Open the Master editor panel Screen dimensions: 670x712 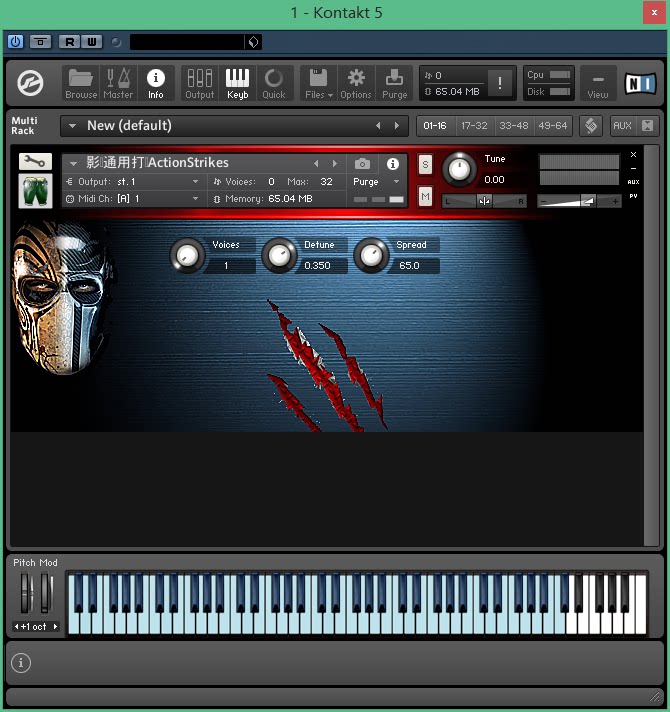pos(118,84)
